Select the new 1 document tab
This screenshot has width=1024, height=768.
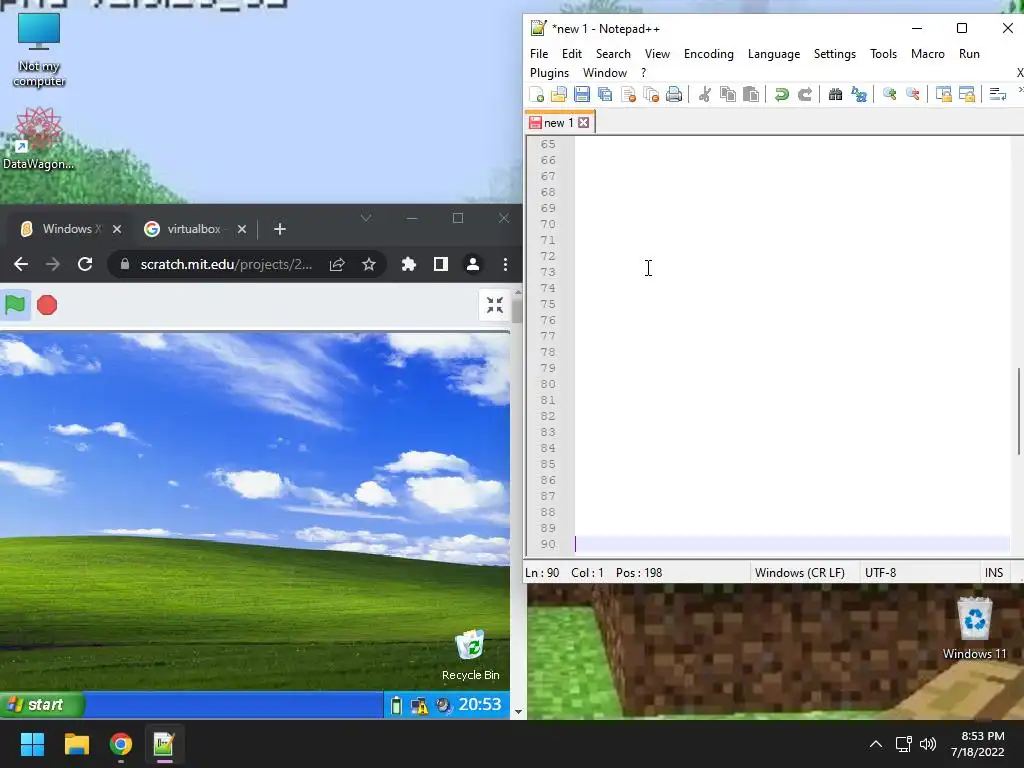click(558, 123)
